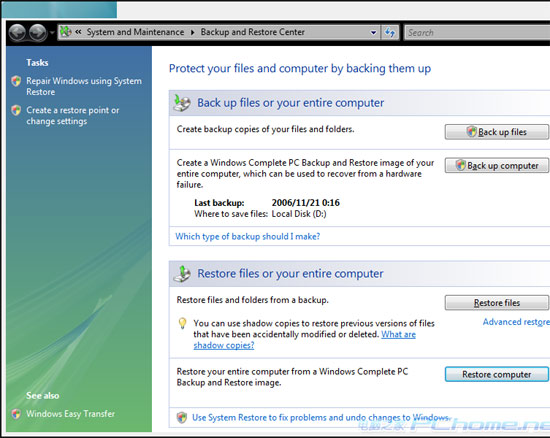The height and width of the screenshot is (438, 550).
Task: Open Create a restore point or change settings
Action: point(73,115)
